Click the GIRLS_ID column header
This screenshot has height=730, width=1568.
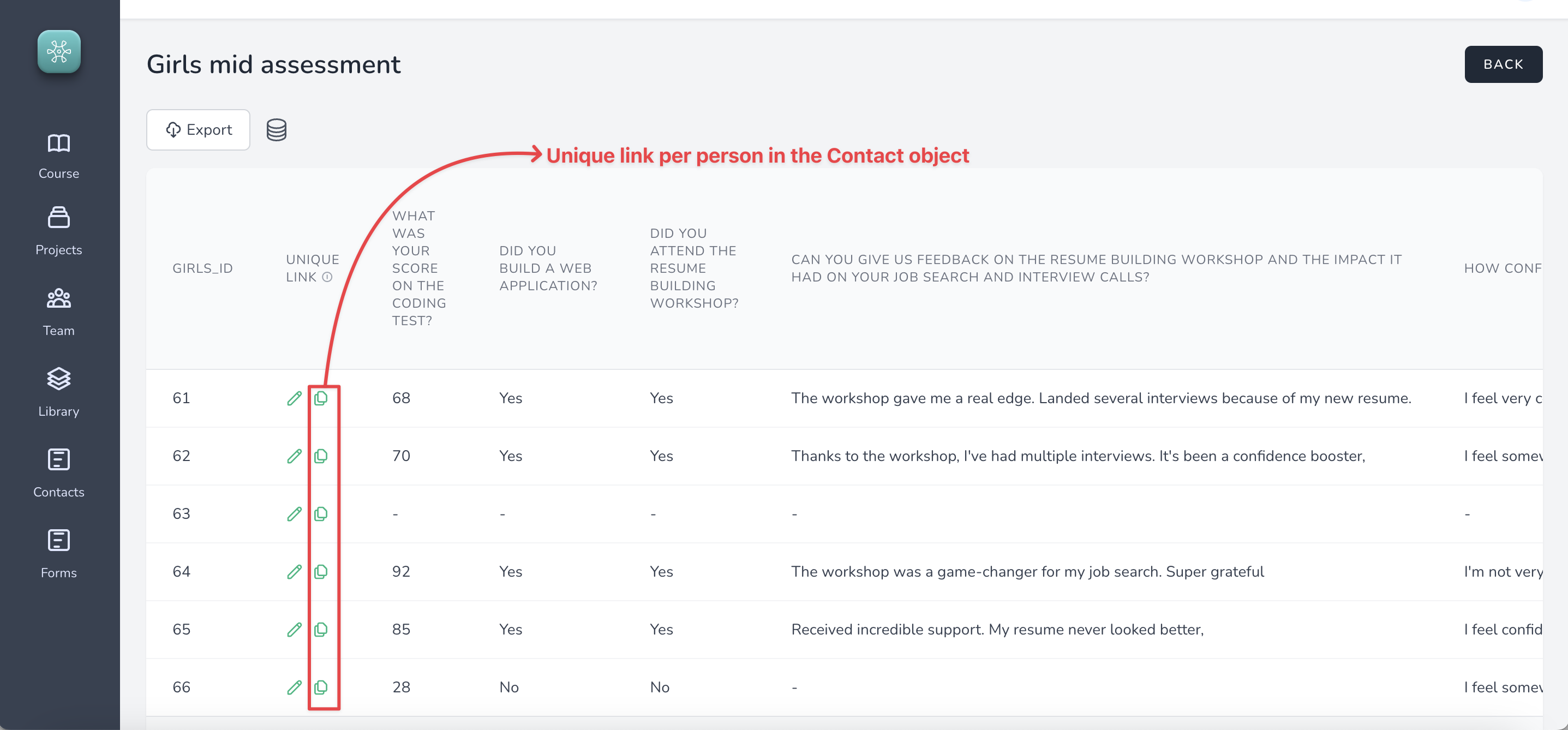(203, 268)
